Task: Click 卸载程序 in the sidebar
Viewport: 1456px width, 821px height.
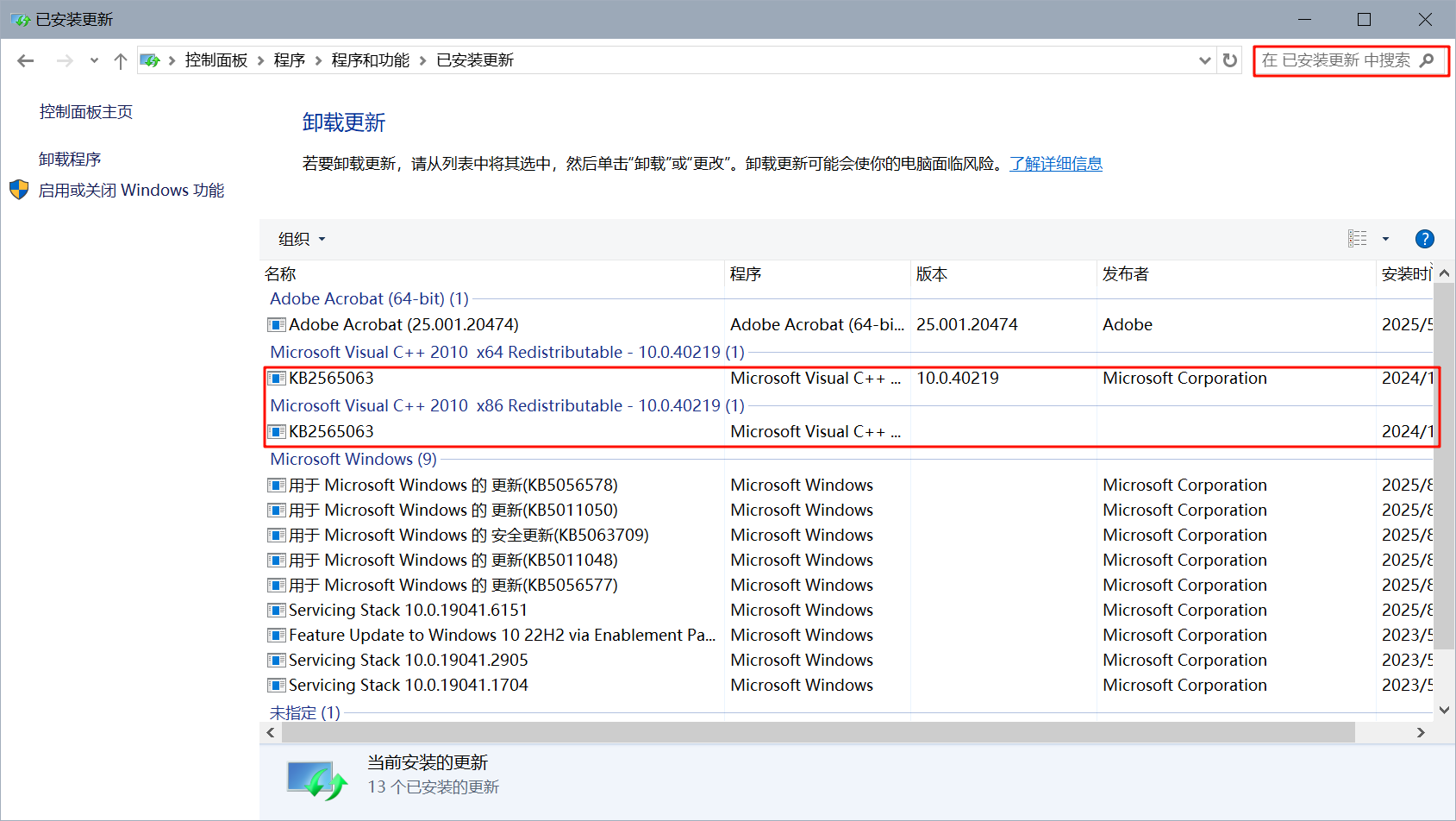Action: 70,160
